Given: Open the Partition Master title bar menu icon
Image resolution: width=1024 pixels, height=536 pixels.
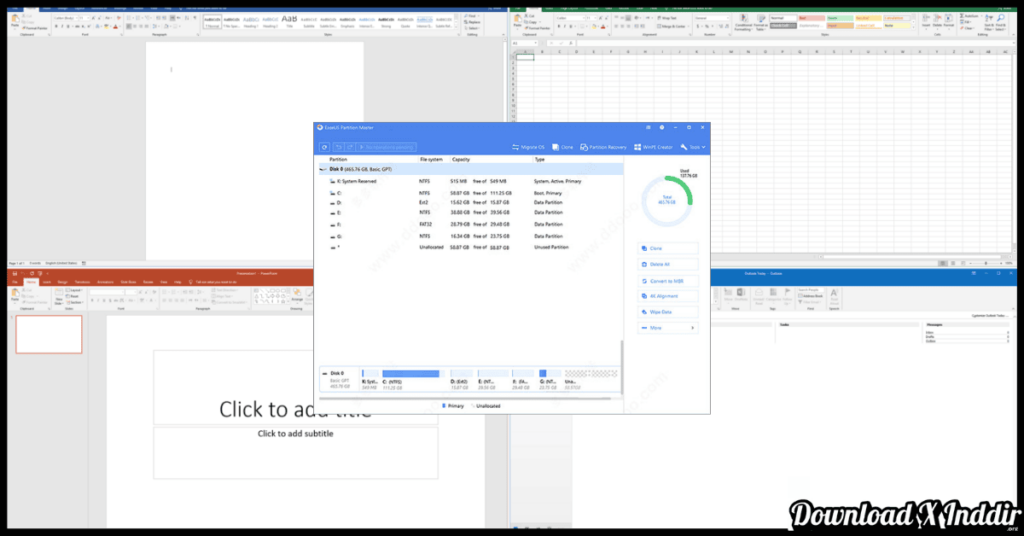Looking at the screenshot, I should pos(648,127).
